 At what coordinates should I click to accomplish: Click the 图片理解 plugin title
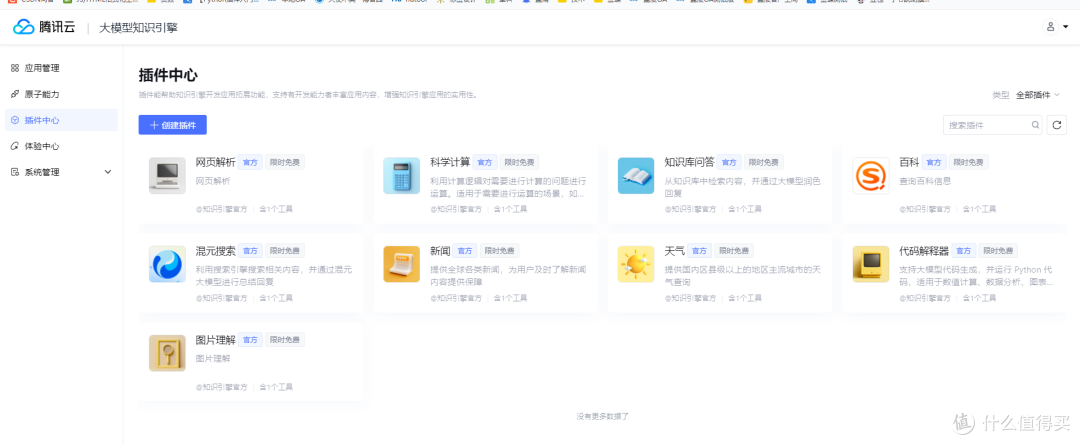(x=216, y=340)
